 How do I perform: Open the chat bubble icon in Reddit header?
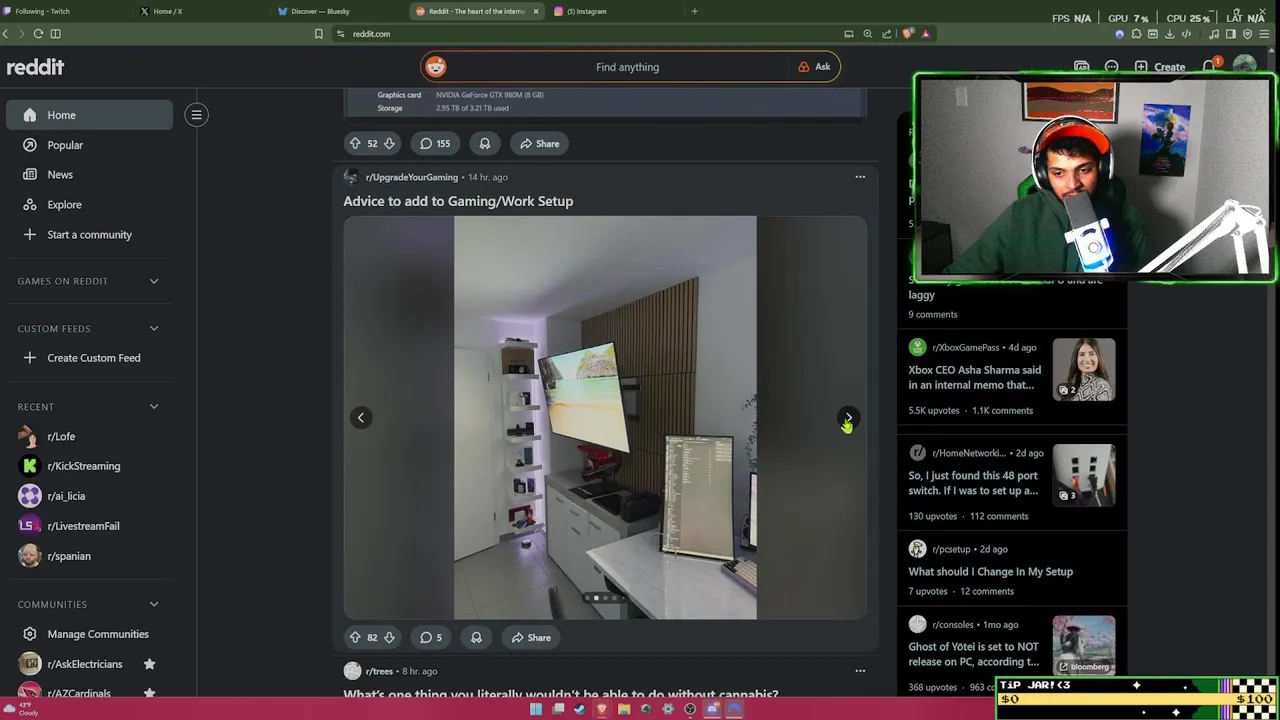click(x=1111, y=67)
